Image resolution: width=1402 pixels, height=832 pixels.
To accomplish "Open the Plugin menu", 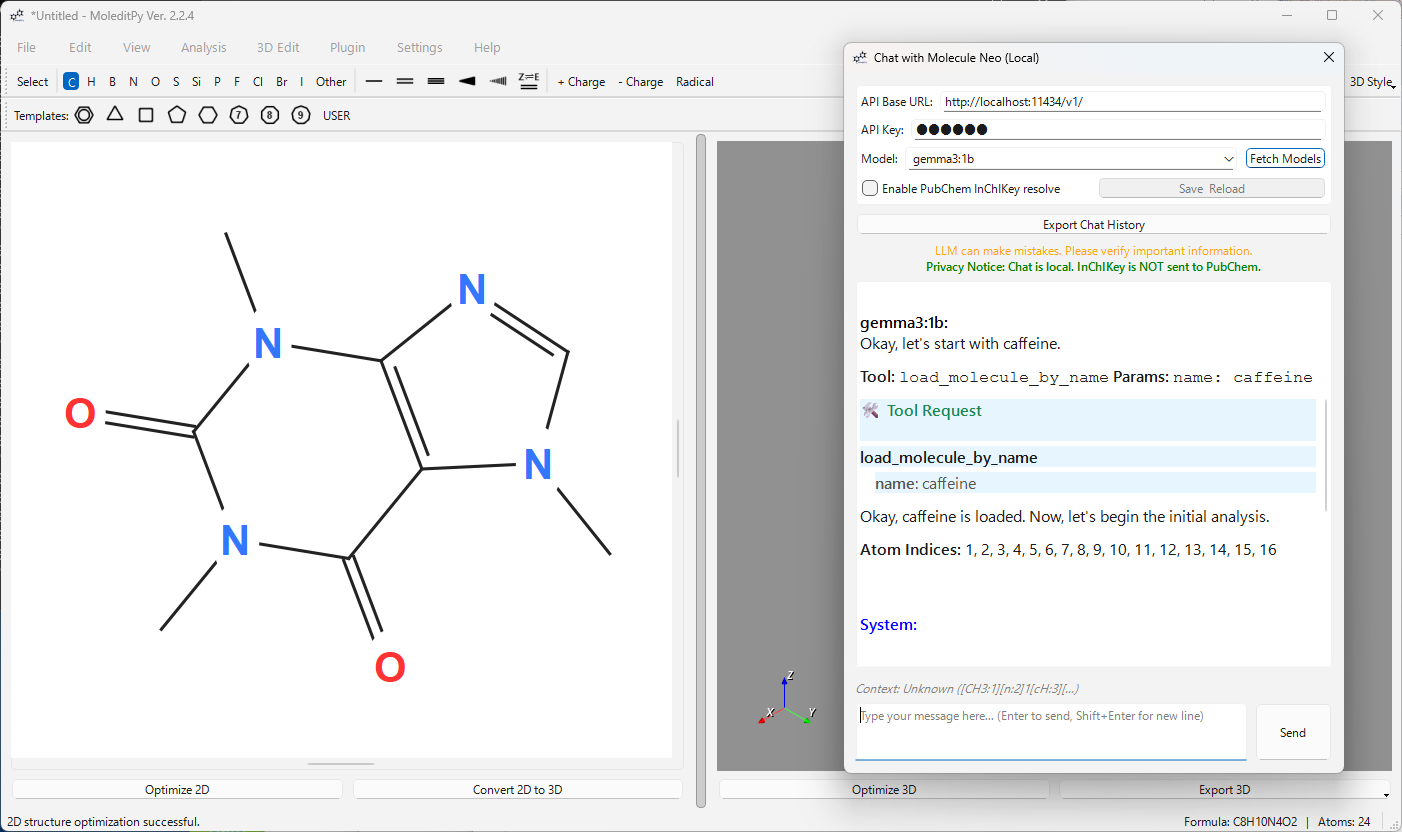I will click(347, 47).
